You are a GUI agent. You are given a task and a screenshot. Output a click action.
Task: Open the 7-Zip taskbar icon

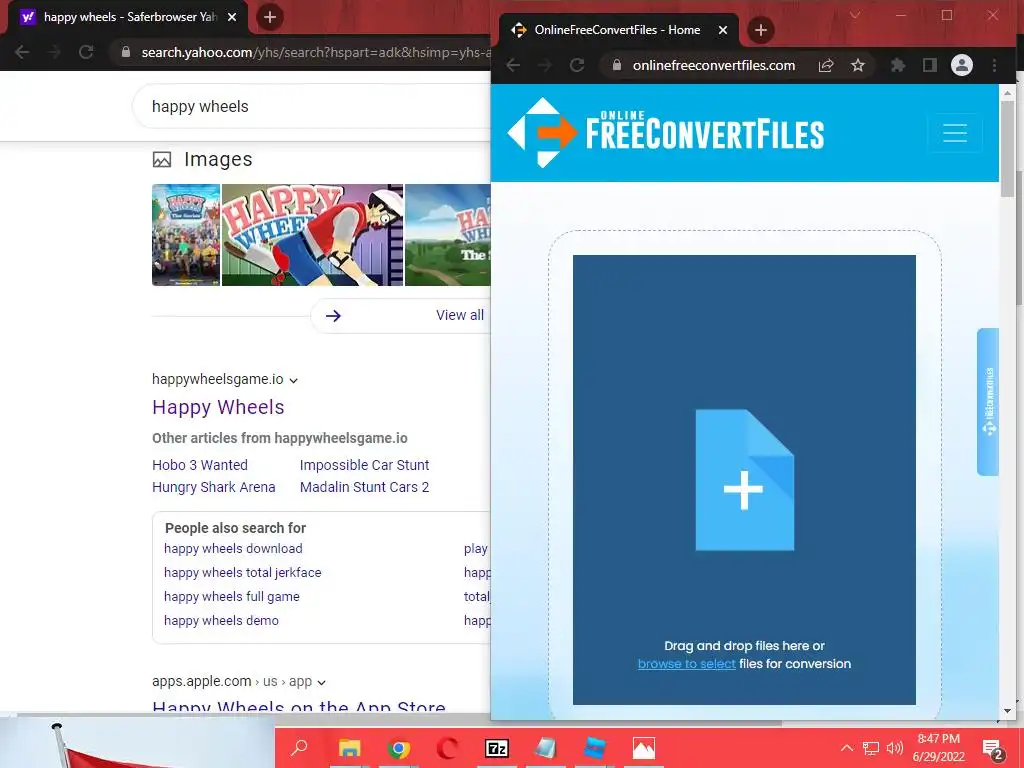496,748
